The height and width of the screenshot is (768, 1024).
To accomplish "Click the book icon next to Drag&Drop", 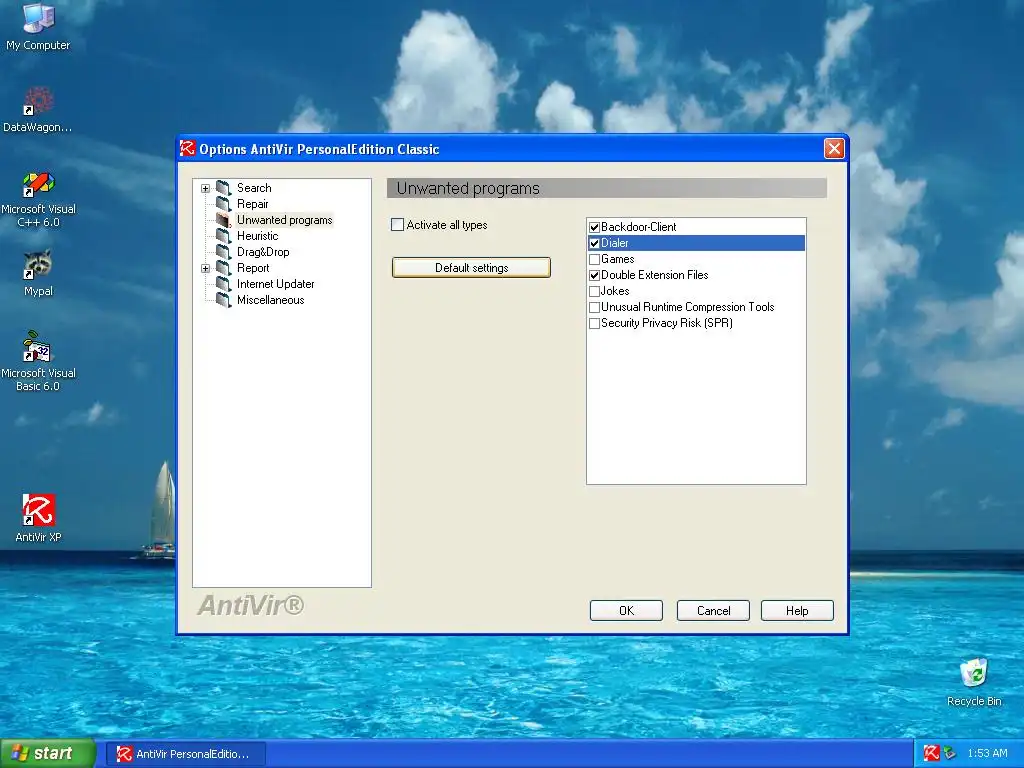I will [x=223, y=252].
